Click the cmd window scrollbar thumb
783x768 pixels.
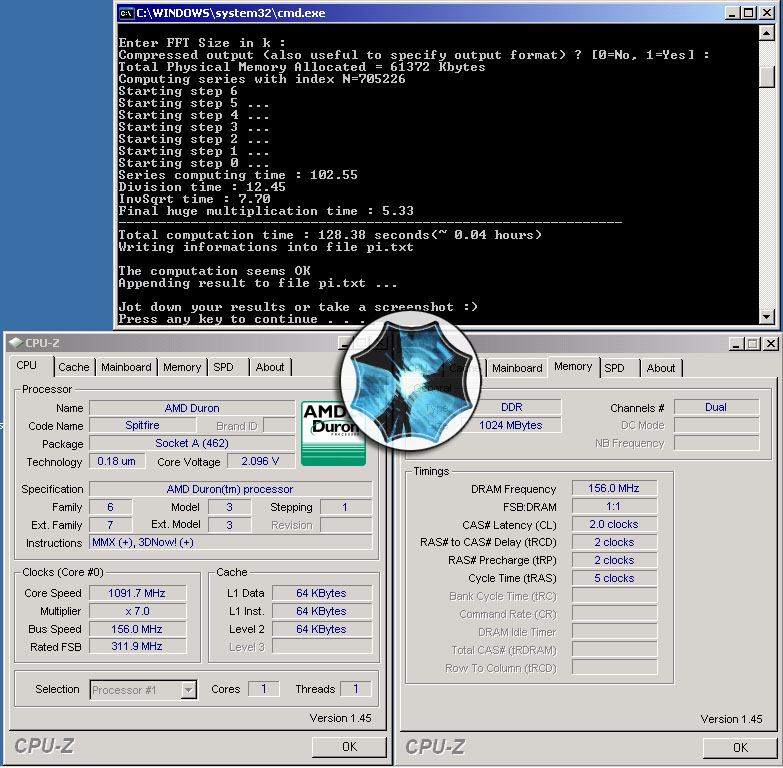pyautogui.click(x=766, y=76)
